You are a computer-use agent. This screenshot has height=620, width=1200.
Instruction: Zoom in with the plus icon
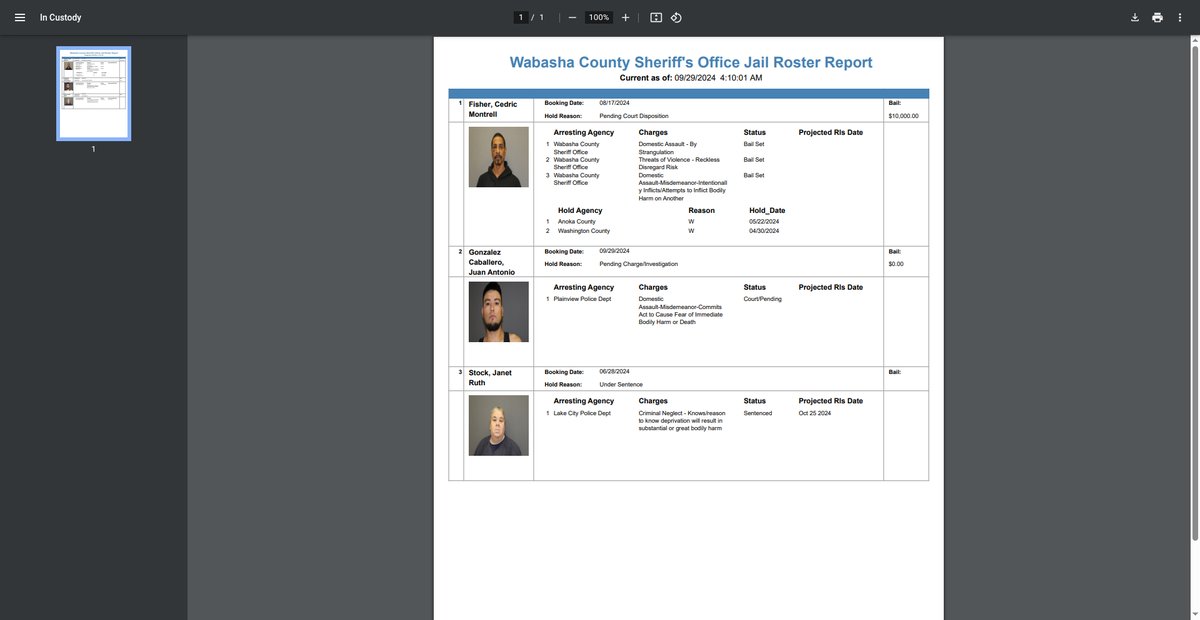626,17
